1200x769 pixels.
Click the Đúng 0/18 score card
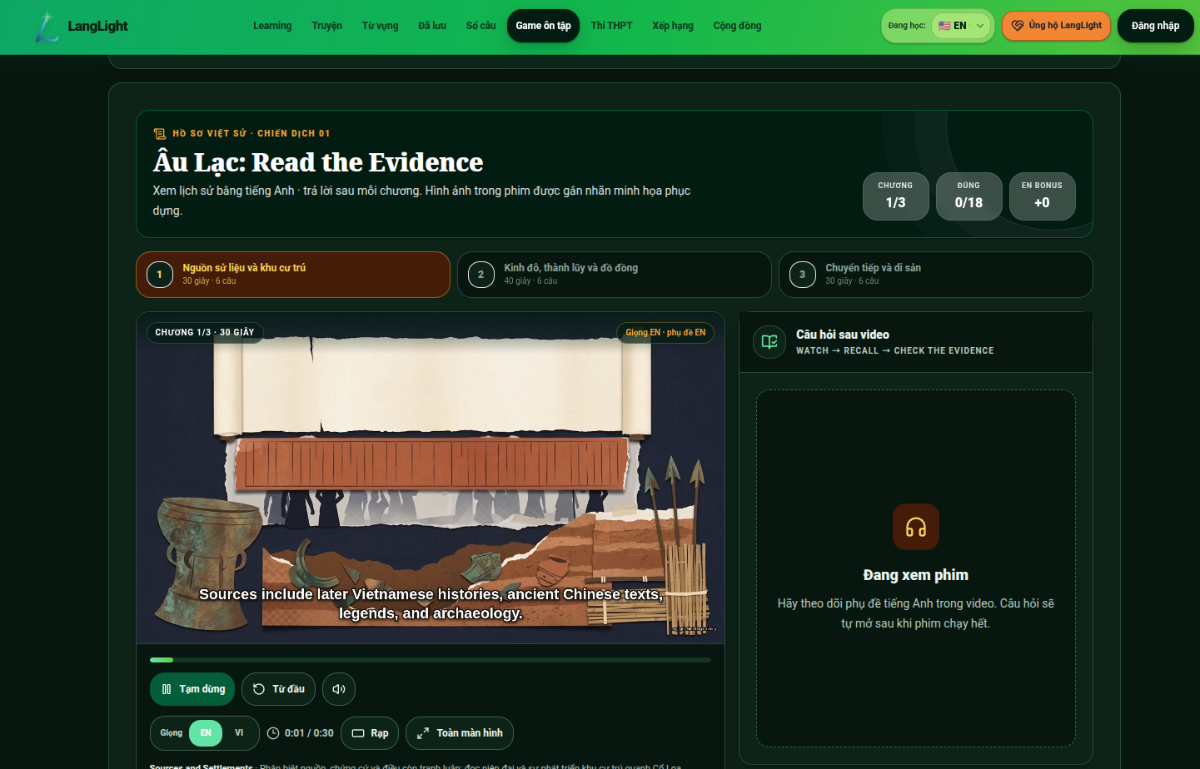pos(969,196)
